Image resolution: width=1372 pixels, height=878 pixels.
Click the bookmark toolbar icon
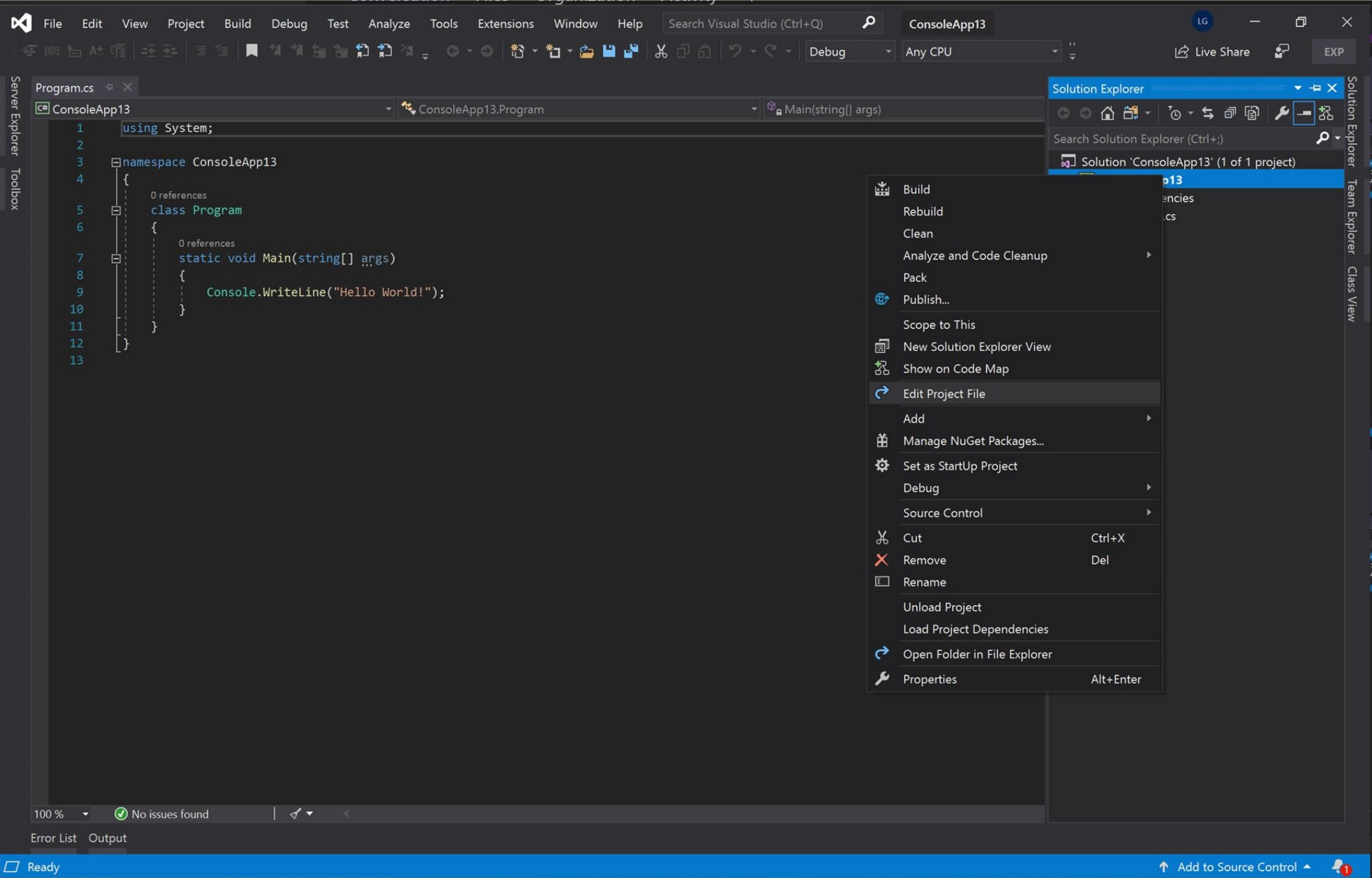(252, 51)
